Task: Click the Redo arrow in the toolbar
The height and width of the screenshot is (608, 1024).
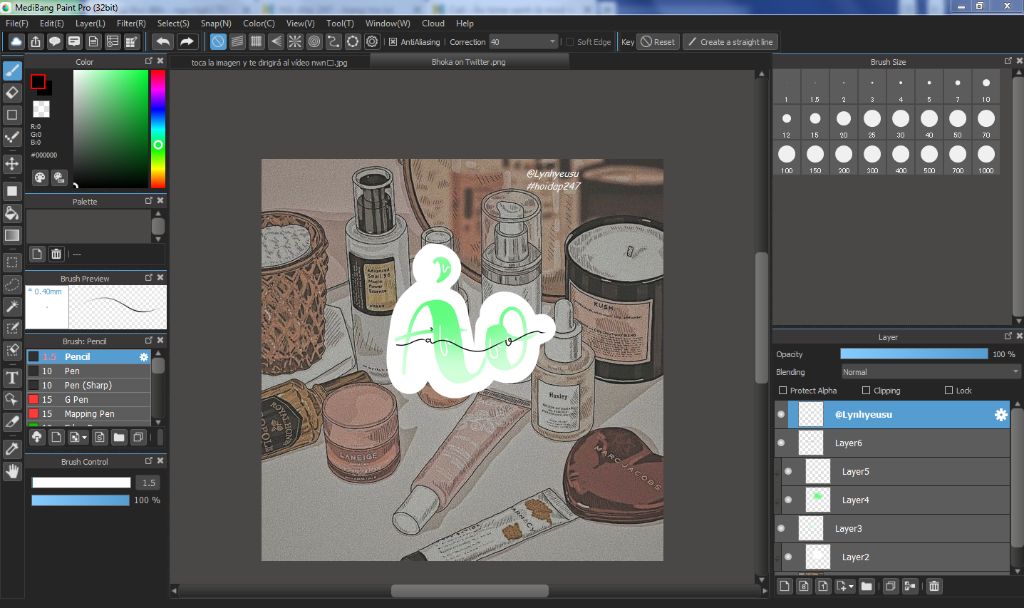Action: tap(187, 42)
